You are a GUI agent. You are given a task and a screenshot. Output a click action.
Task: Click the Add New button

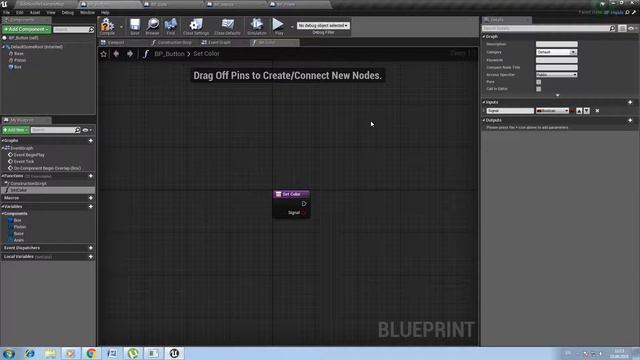[x=16, y=130]
